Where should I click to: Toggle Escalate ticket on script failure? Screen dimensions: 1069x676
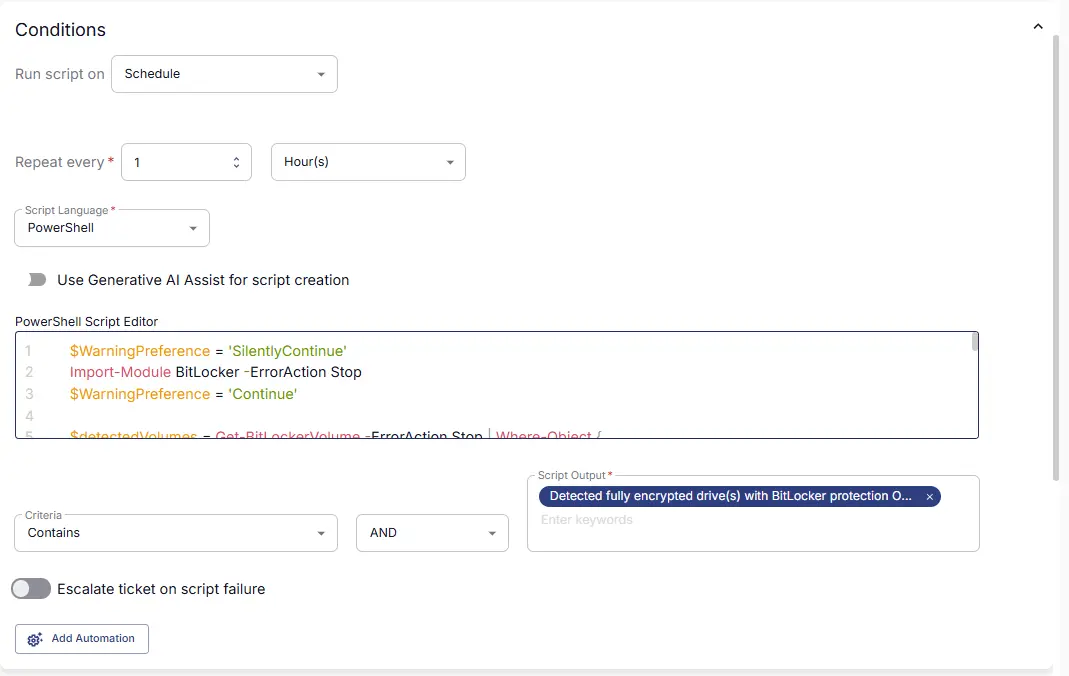pyautogui.click(x=31, y=589)
